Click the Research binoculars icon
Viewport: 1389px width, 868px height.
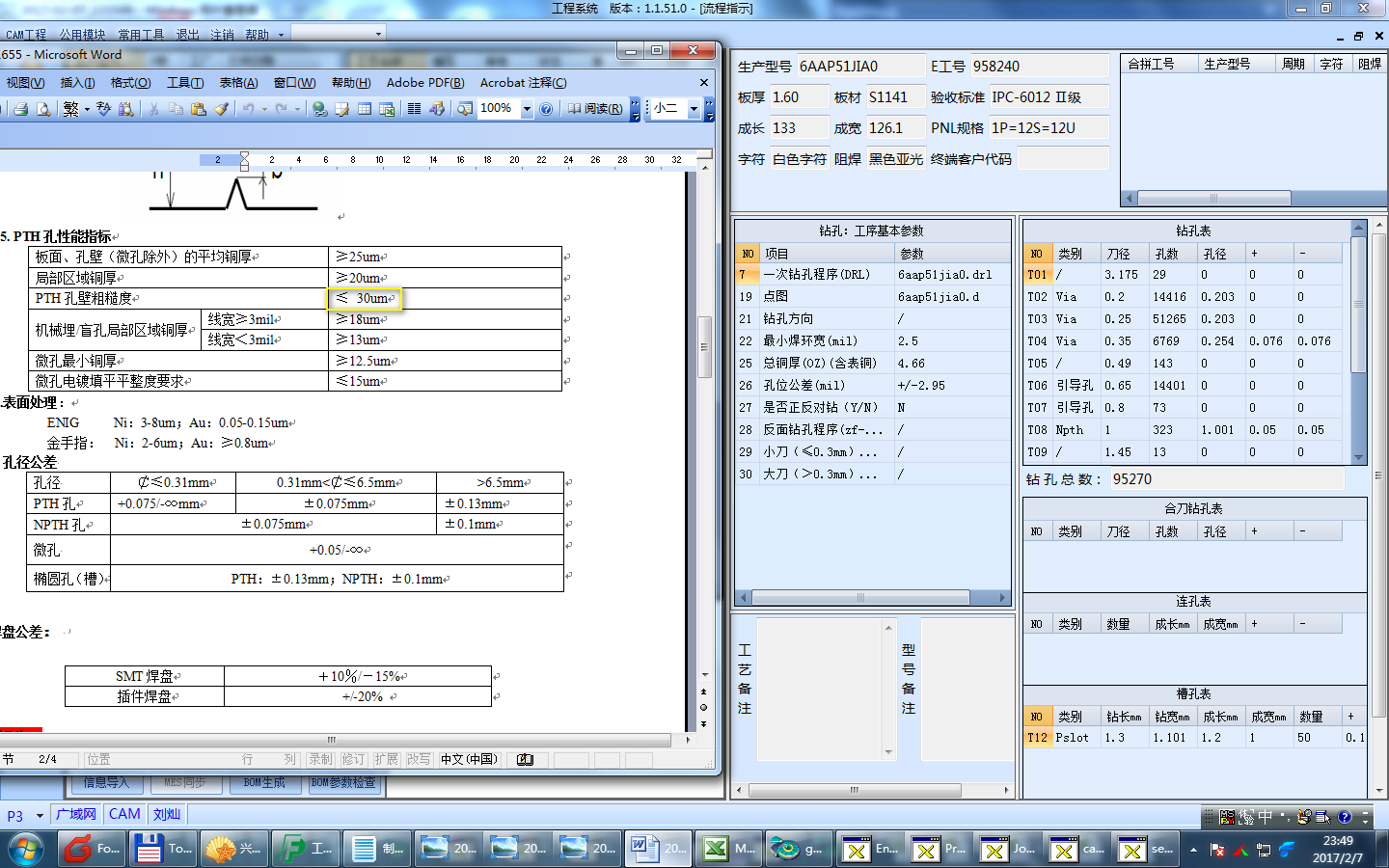[x=125, y=109]
